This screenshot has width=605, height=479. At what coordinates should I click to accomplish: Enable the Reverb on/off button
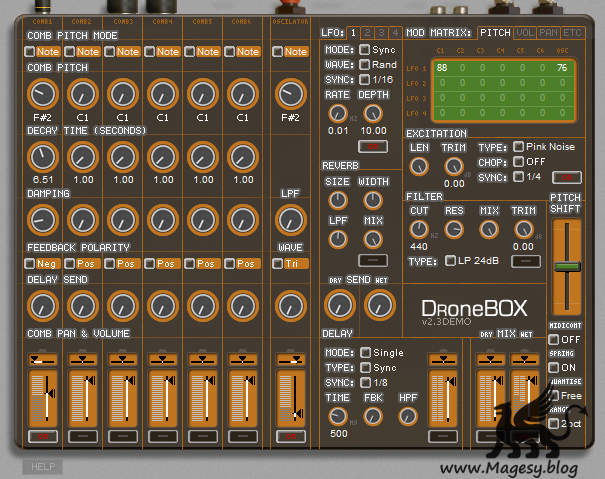(x=373, y=261)
